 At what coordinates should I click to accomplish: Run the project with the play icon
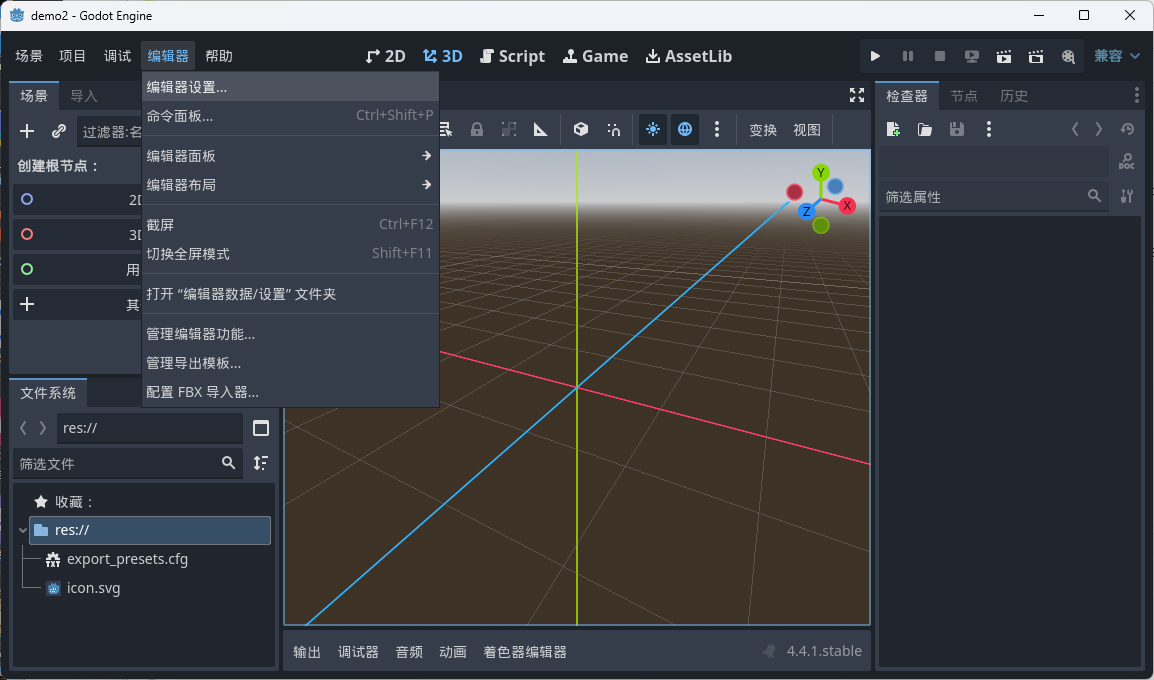[x=875, y=56]
